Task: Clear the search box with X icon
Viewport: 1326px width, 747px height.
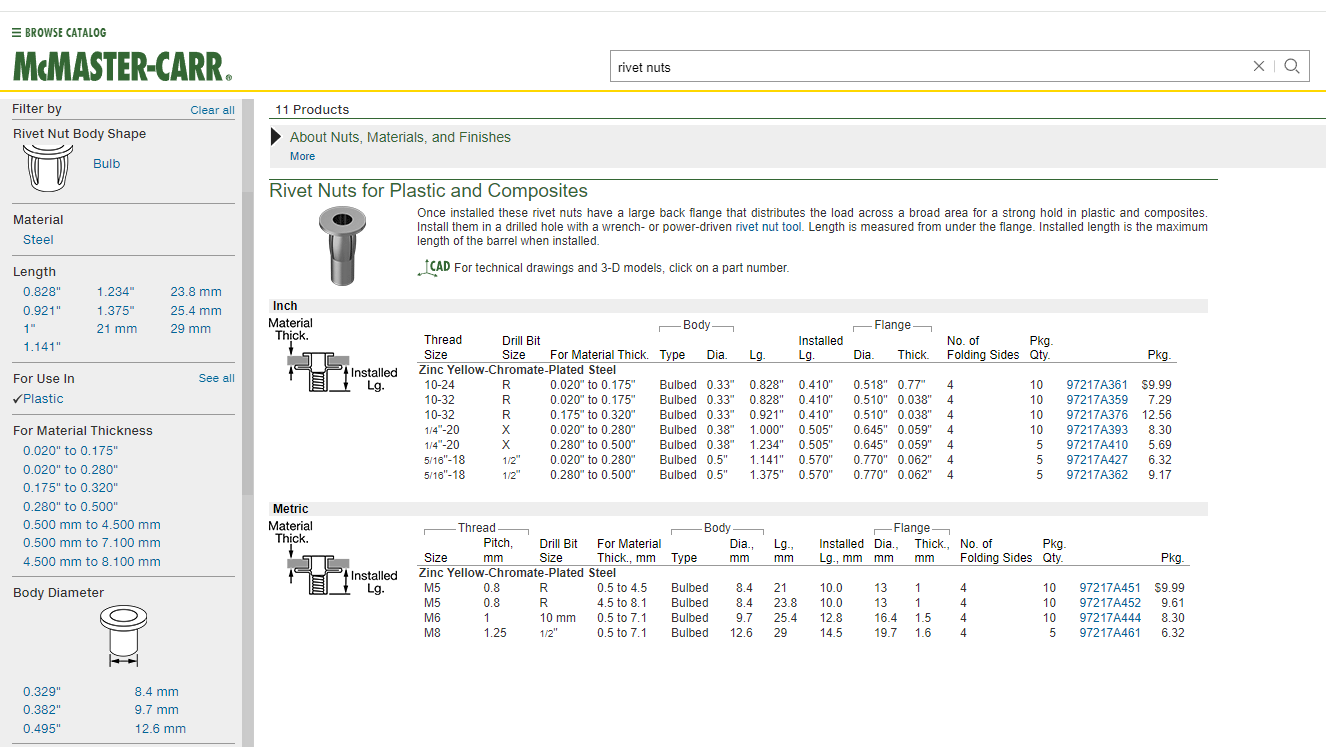Action: pos(1259,66)
